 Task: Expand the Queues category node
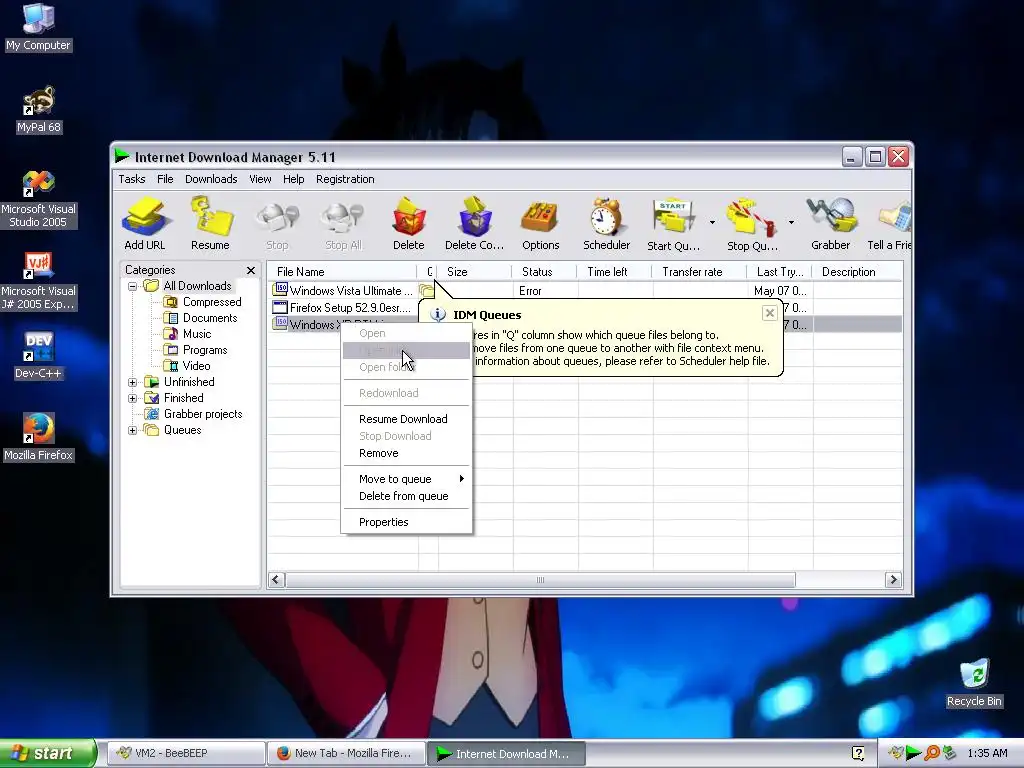(x=133, y=430)
